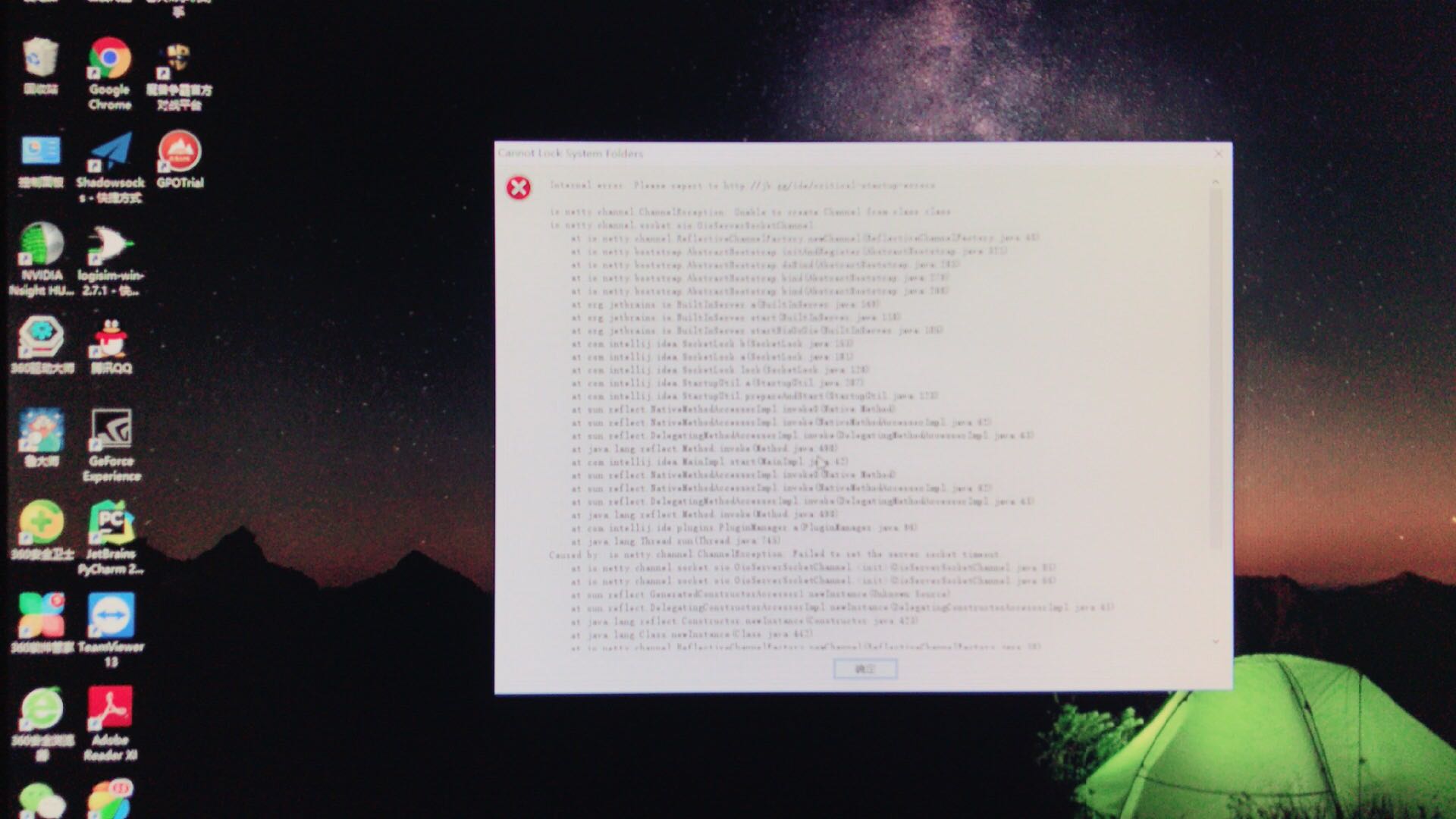This screenshot has width=1456, height=819.
Task: Launch Shadowsocks shortcut
Action: (x=110, y=153)
